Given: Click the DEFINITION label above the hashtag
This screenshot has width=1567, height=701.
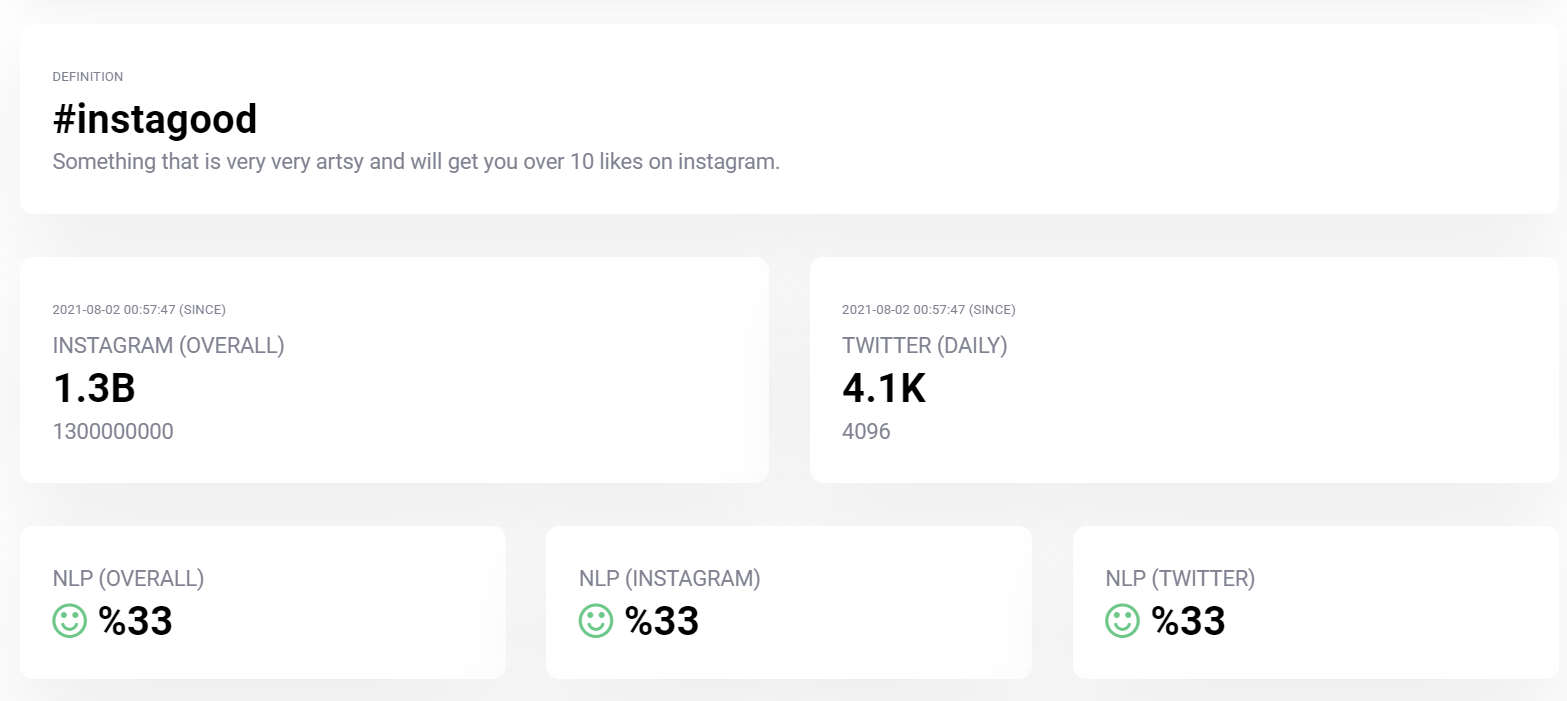Looking at the screenshot, I should tap(88, 77).
